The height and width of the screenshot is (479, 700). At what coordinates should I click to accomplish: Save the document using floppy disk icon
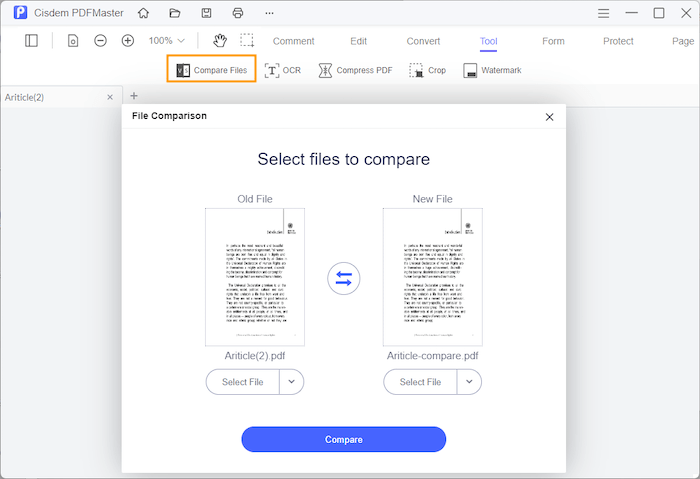206,13
